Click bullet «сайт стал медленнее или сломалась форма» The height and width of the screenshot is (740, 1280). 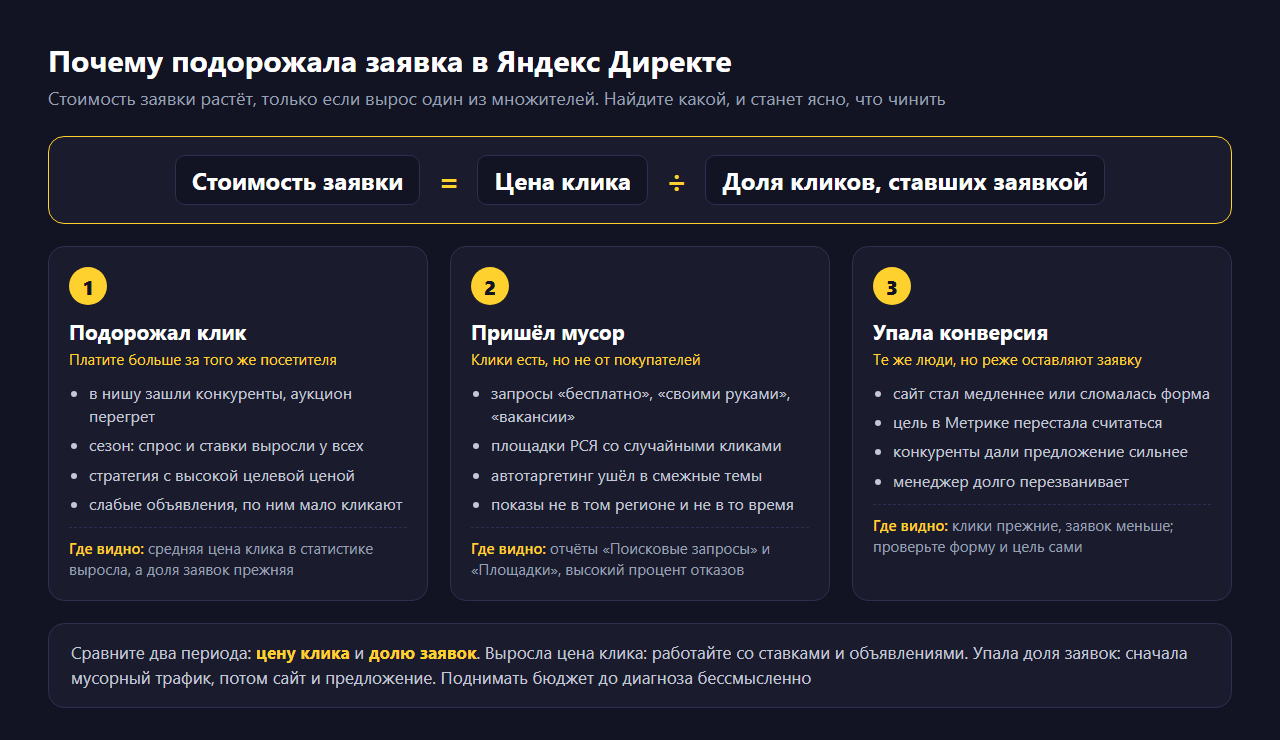[1051, 394]
